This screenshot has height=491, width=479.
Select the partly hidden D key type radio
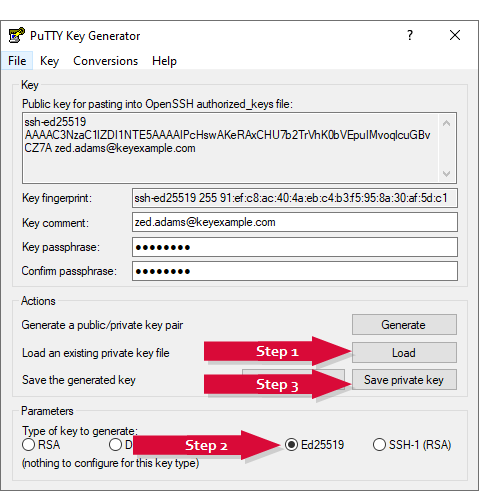pos(115,444)
